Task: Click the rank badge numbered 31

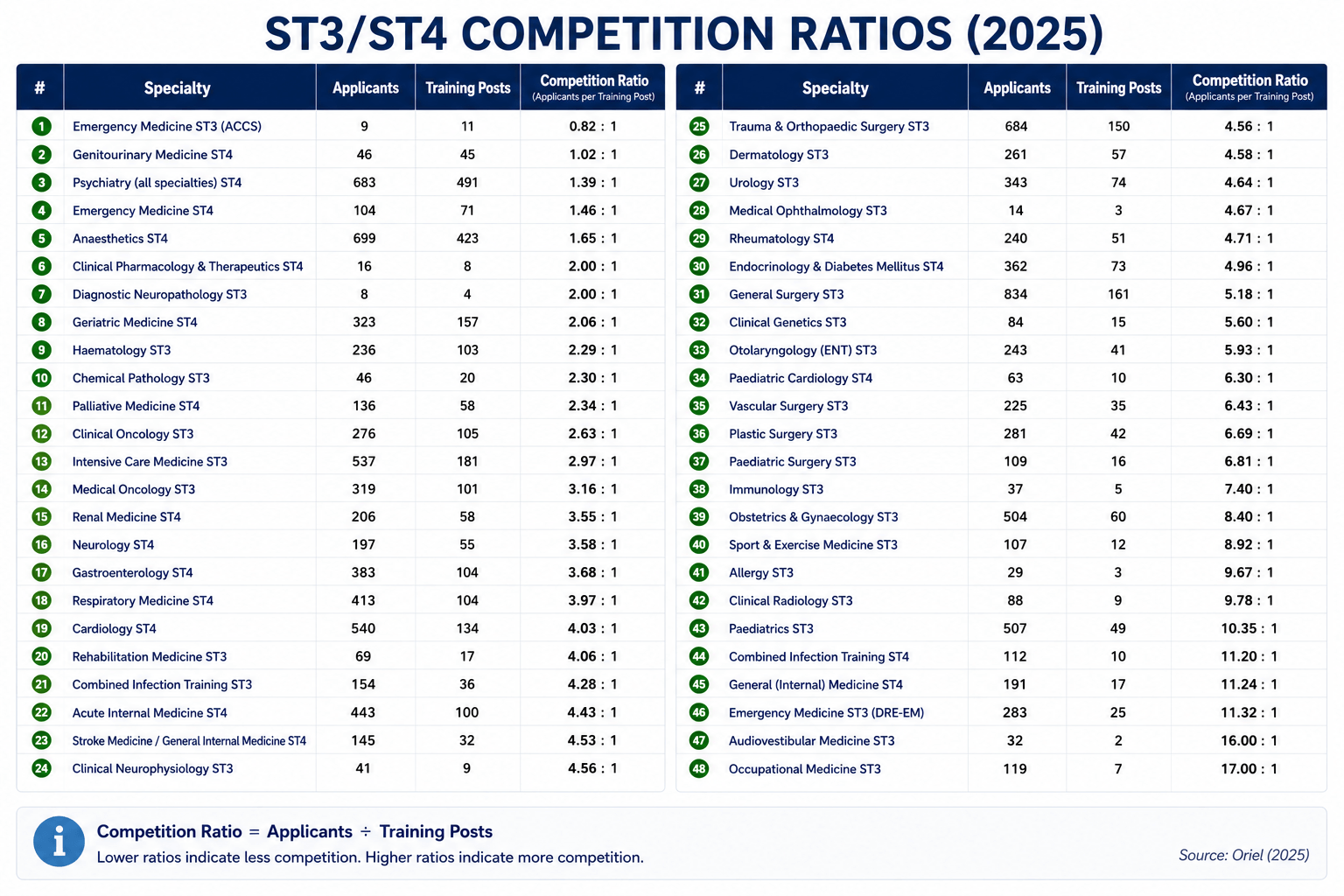Action: pyautogui.click(x=699, y=295)
